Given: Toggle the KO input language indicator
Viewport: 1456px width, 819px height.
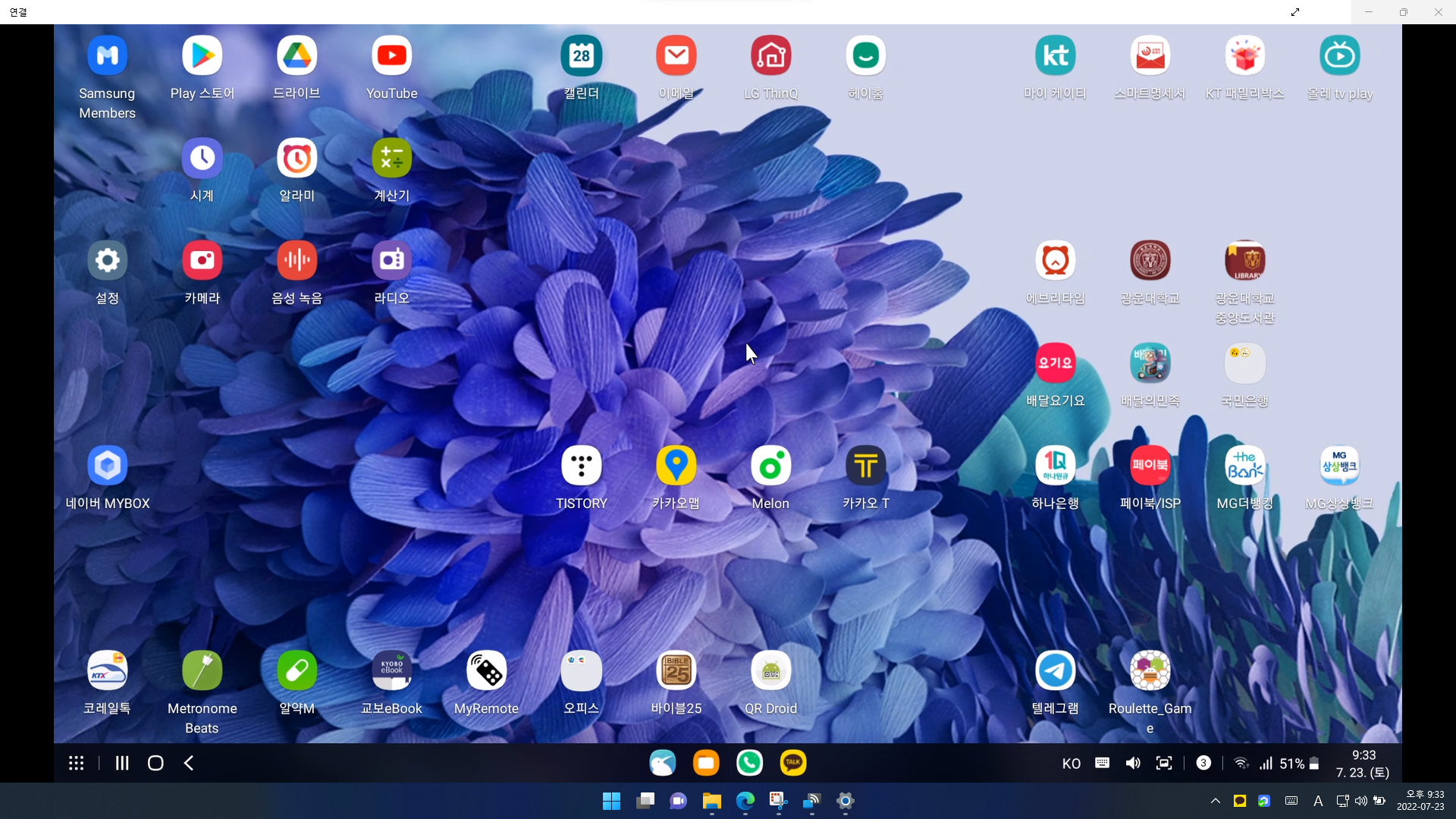Looking at the screenshot, I should (1071, 764).
